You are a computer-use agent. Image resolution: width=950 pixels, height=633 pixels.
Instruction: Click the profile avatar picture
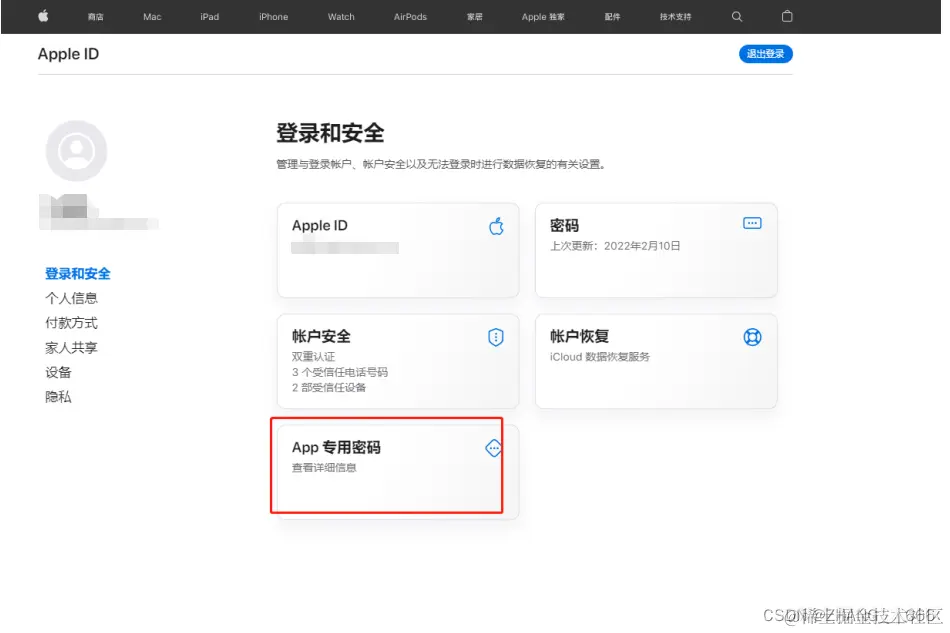76,151
